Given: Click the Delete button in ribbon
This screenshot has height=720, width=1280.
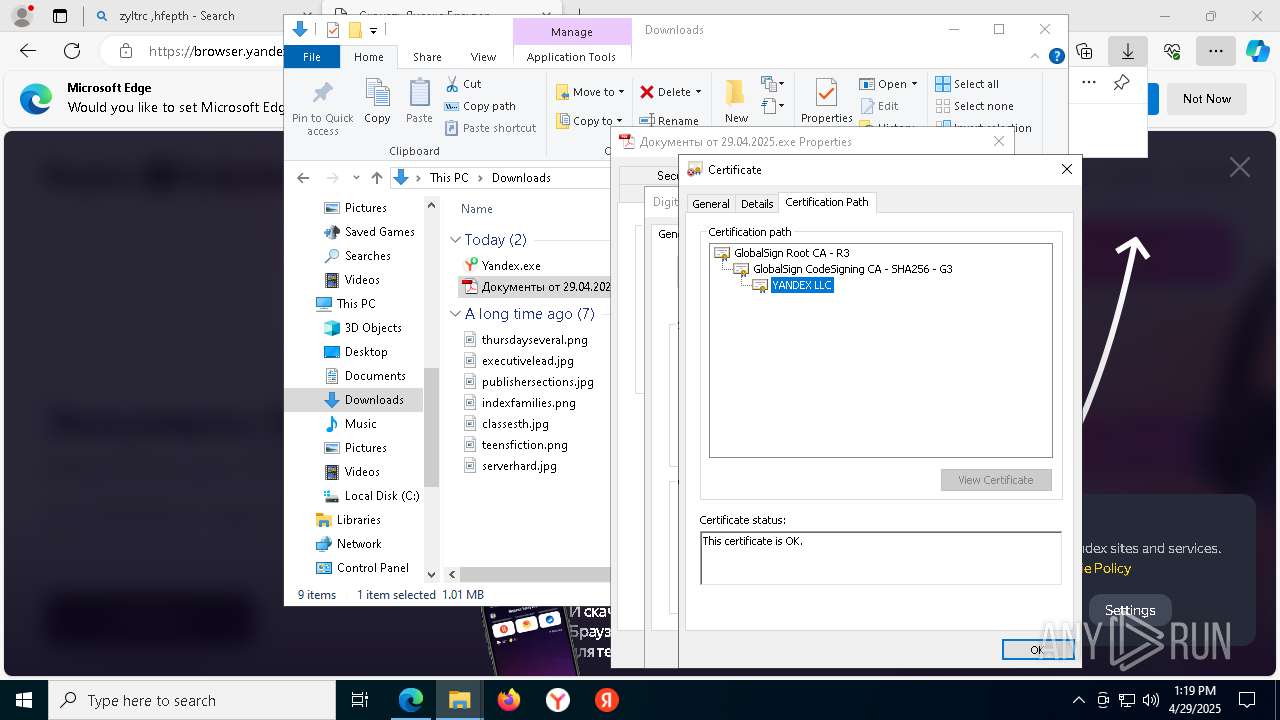Looking at the screenshot, I should [x=666, y=92].
